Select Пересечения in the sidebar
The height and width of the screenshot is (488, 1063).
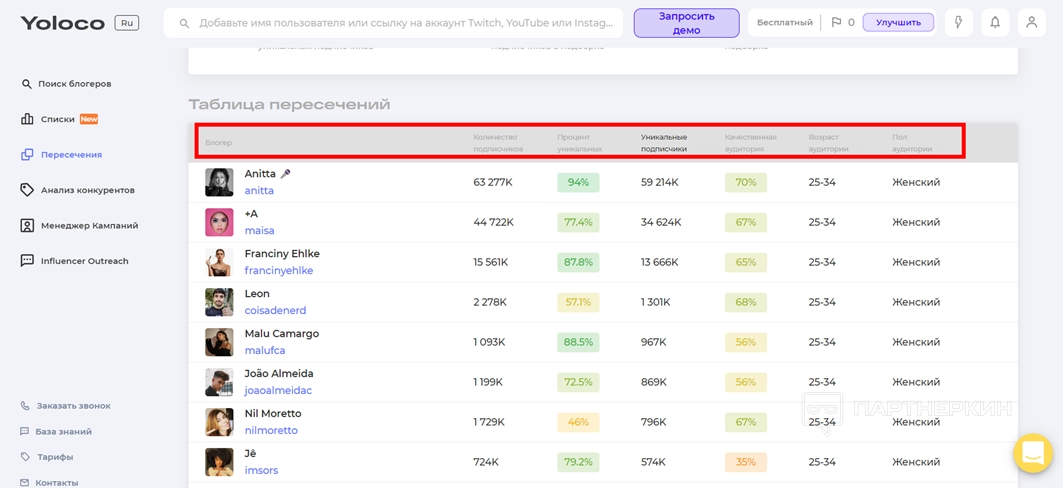(x=71, y=155)
